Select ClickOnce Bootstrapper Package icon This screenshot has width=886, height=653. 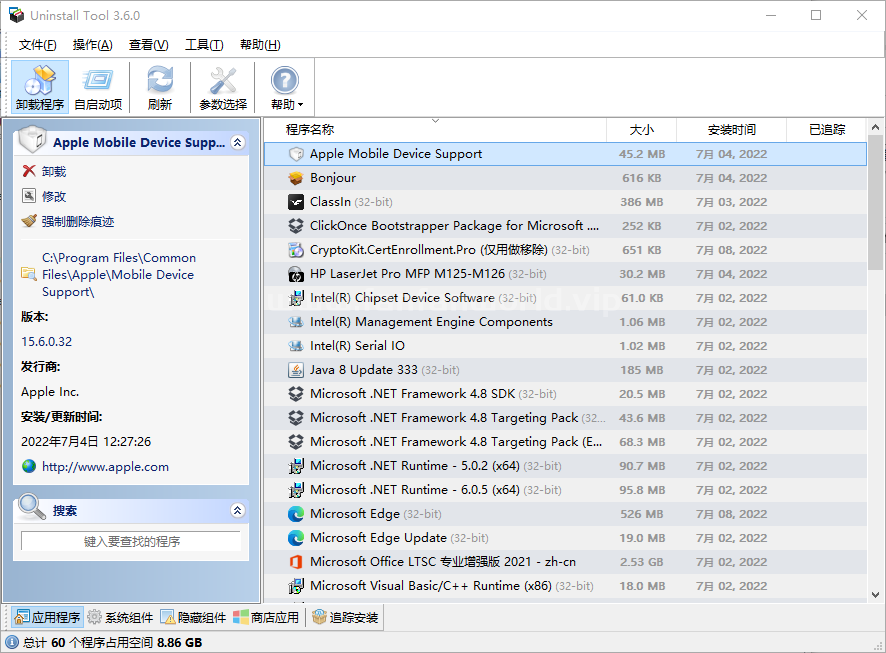click(296, 226)
